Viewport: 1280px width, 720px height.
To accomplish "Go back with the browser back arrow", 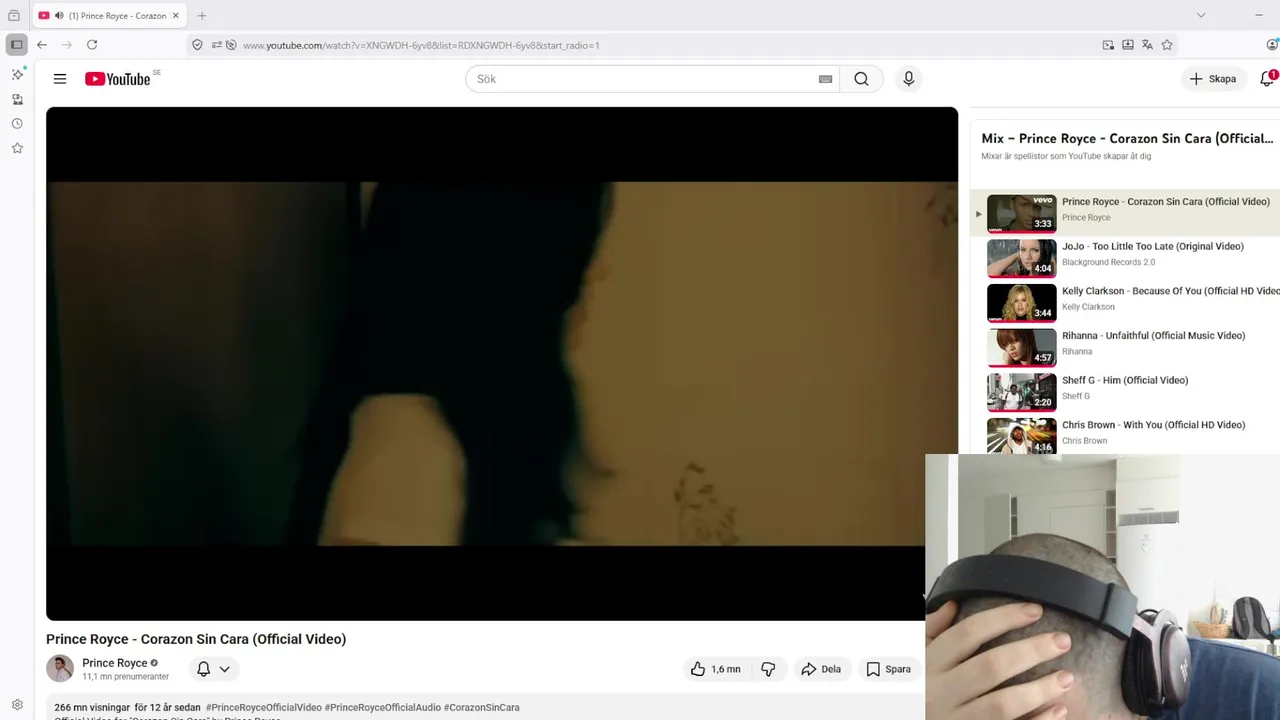I will tap(42, 45).
